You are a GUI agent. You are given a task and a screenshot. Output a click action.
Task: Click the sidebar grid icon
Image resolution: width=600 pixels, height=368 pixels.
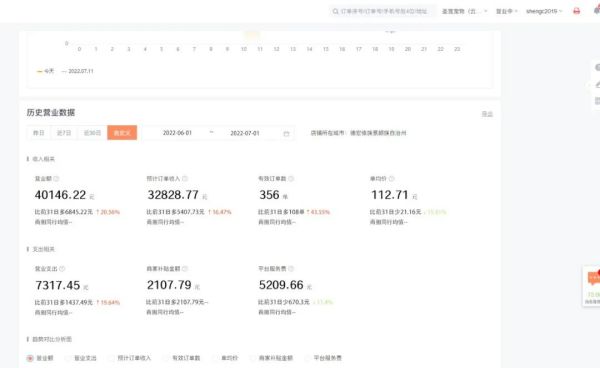597,101
